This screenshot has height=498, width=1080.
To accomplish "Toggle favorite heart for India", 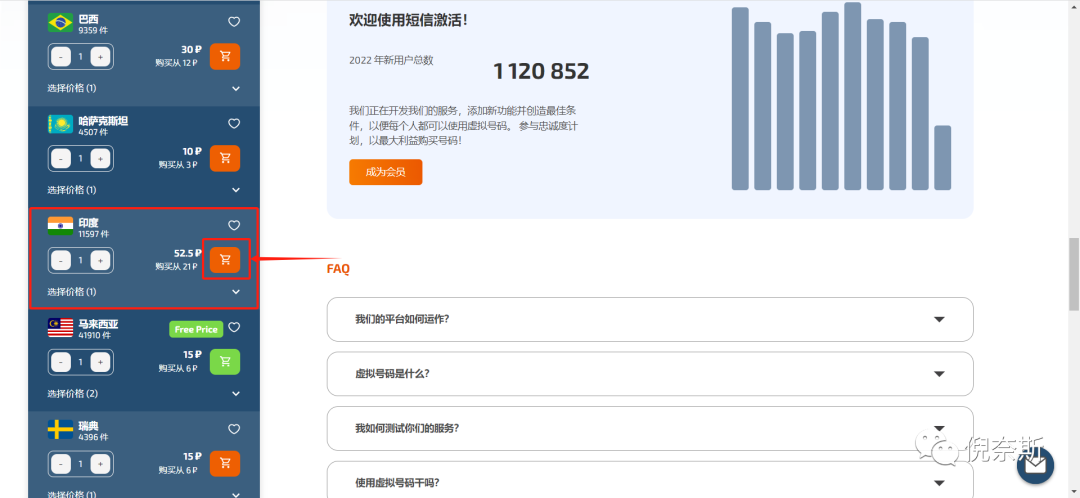I will click(x=234, y=225).
